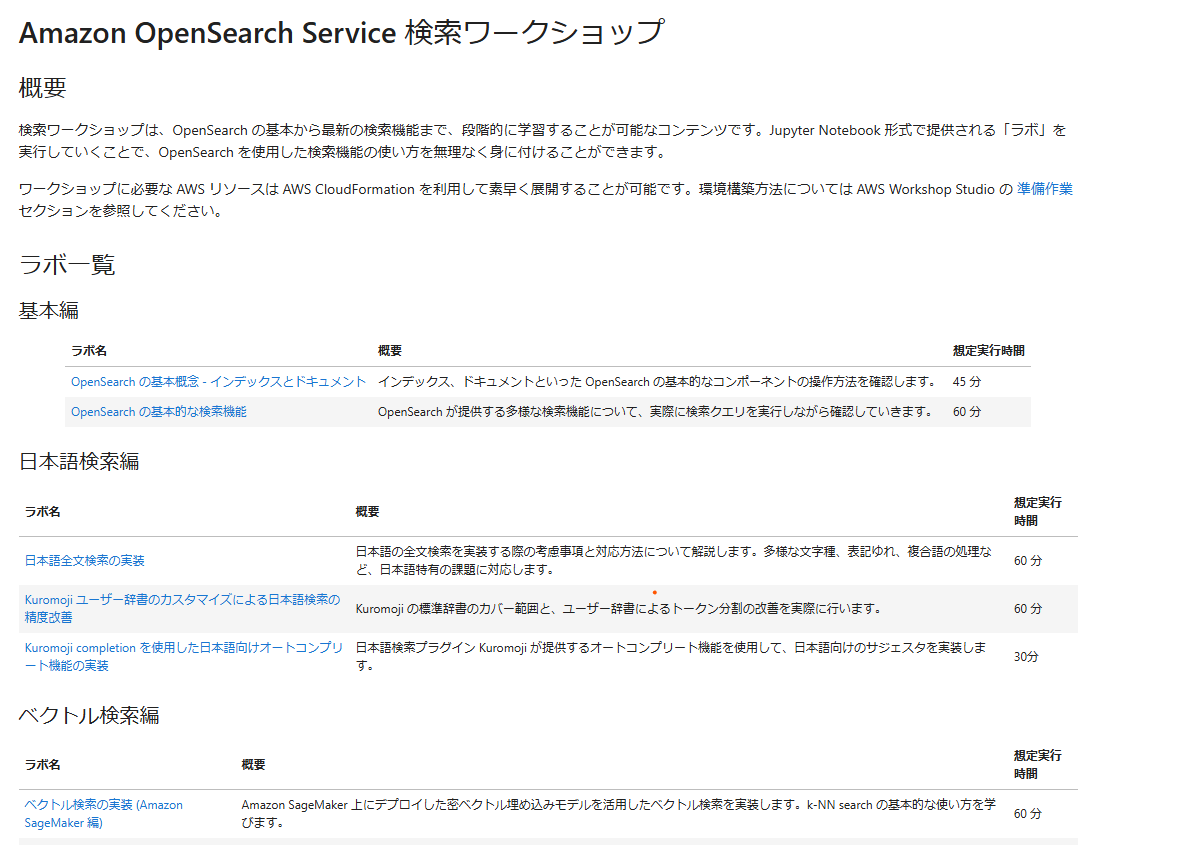
Task: Click the 30分 duration cell
Action: pyautogui.click(x=1026, y=656)
